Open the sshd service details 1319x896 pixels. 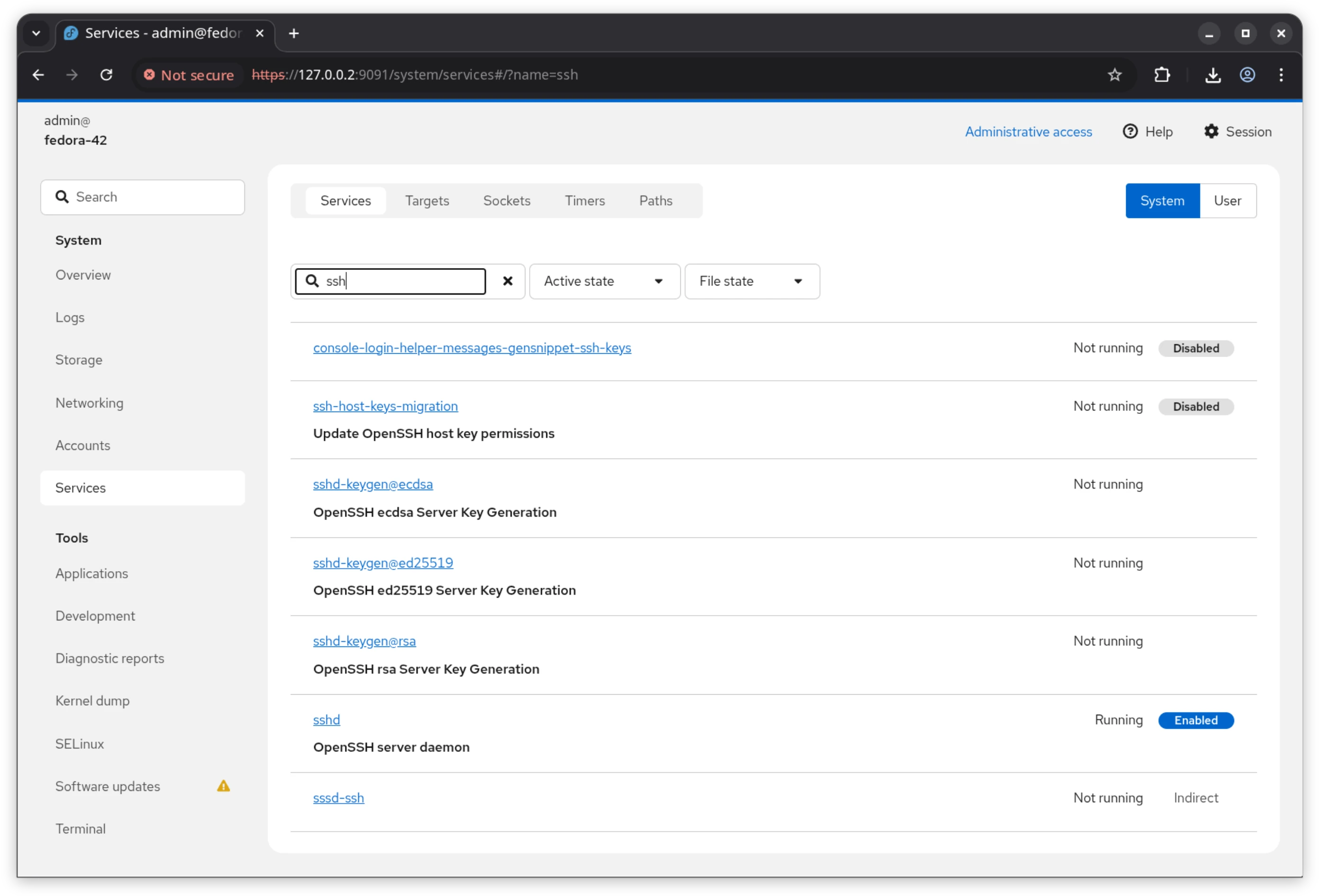point(326,719)
